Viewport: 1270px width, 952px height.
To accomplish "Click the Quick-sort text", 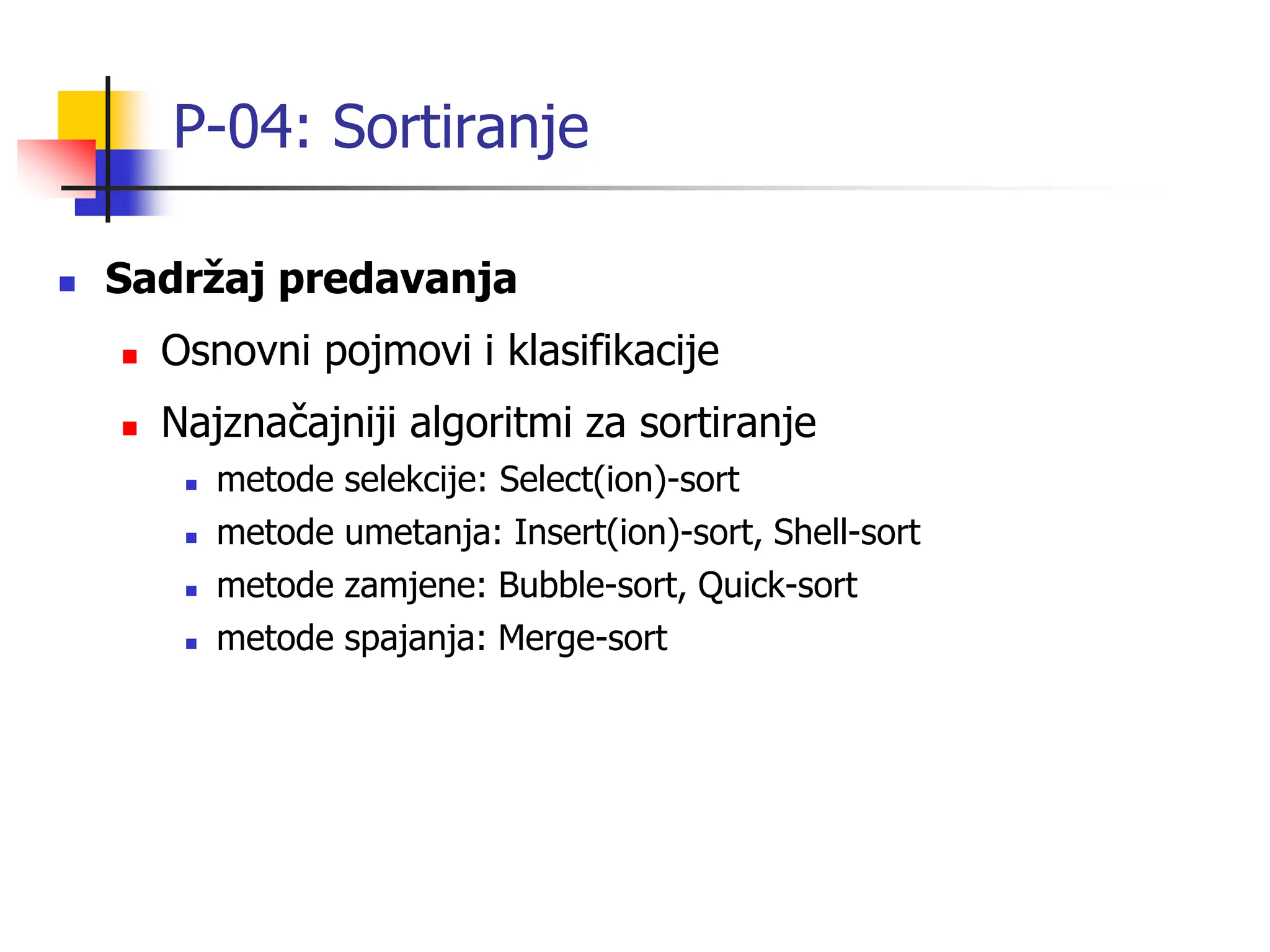I will click(x=778, y=586).
